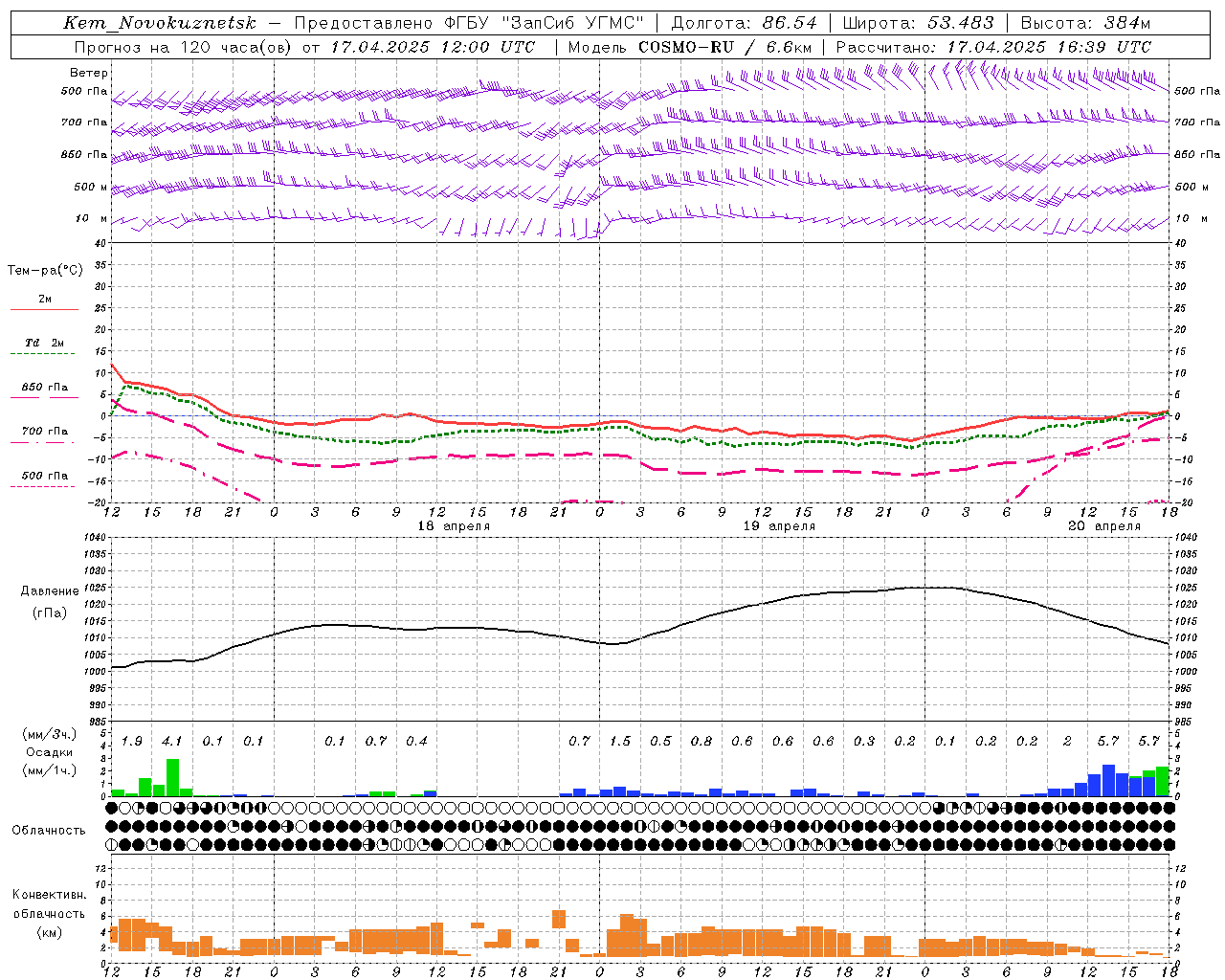Click the 'Осадки' precipitation label
The height and width of the screenshot is (980, 1225).
(49, 752)
